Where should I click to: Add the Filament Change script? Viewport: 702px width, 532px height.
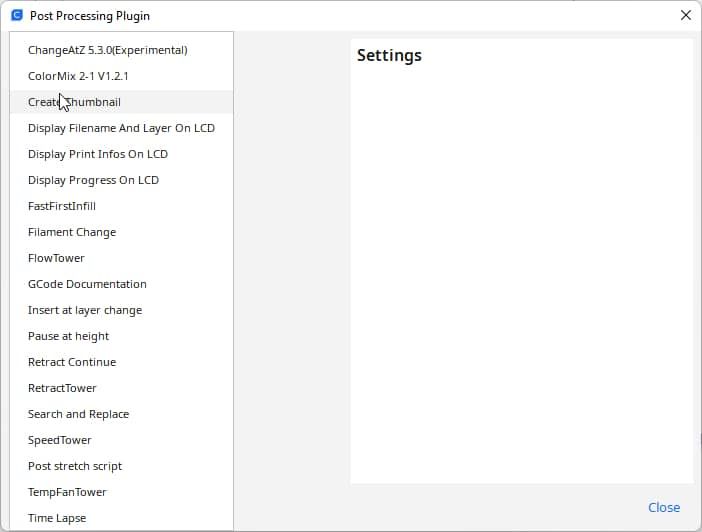(72, 232)
